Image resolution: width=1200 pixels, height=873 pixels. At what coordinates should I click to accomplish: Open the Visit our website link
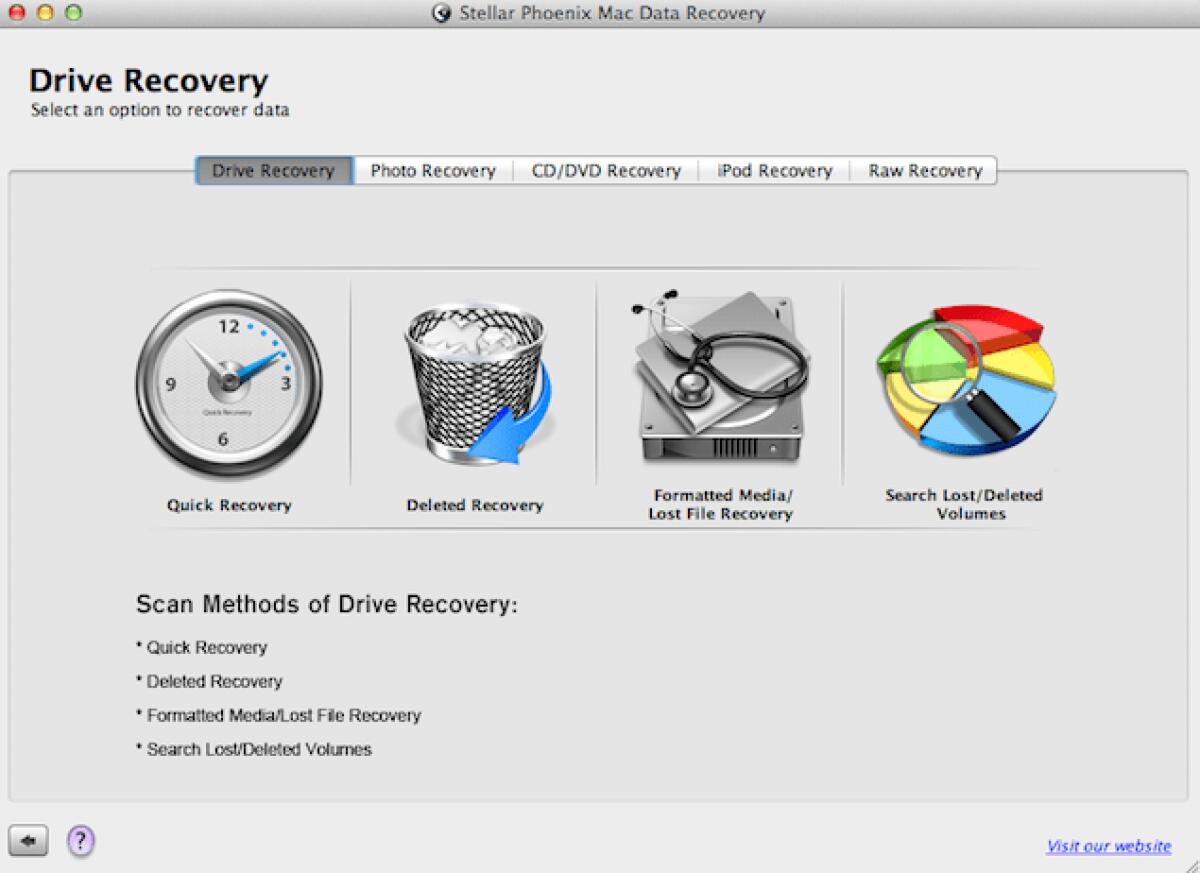click(x=1107, y=845)
